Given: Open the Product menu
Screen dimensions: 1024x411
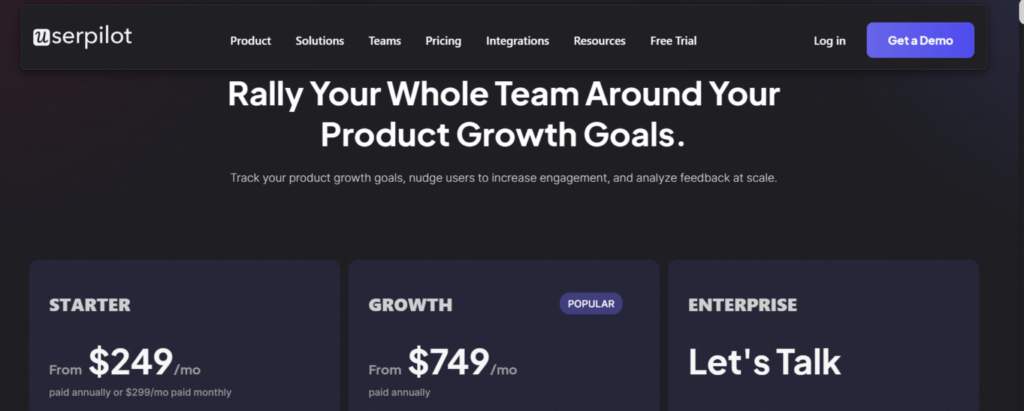Looking at the screenshot, I should coord(250,41).
